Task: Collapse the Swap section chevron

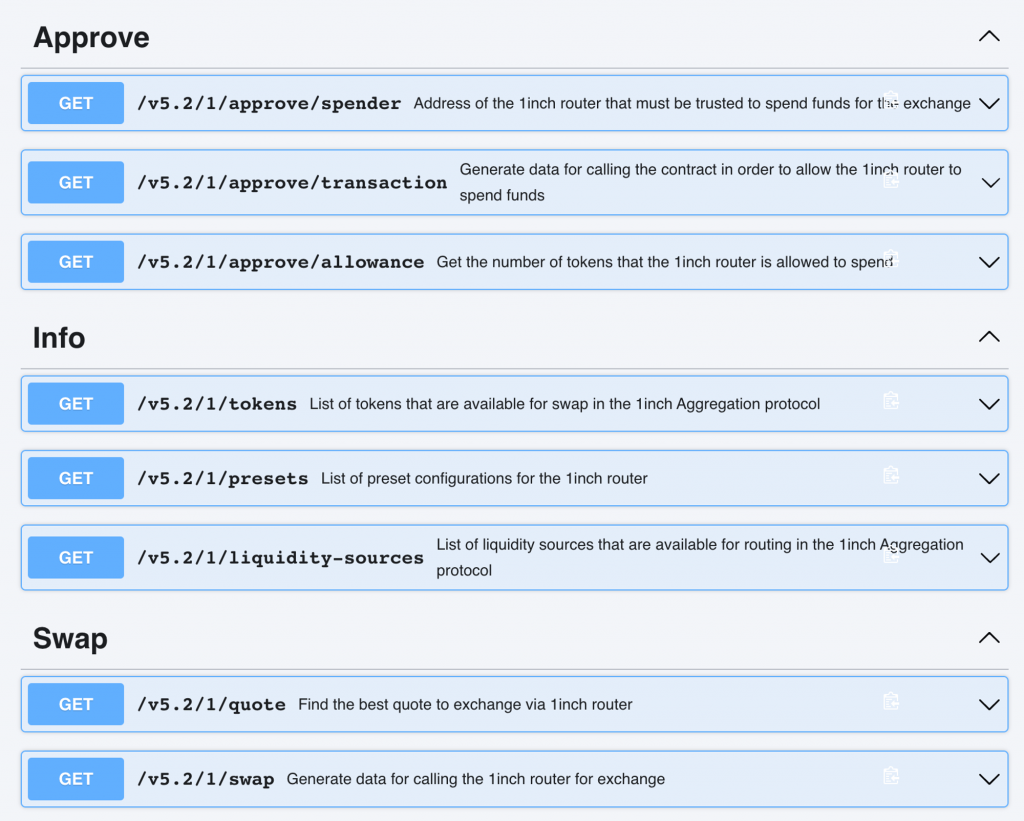Action: coord(989,637)
